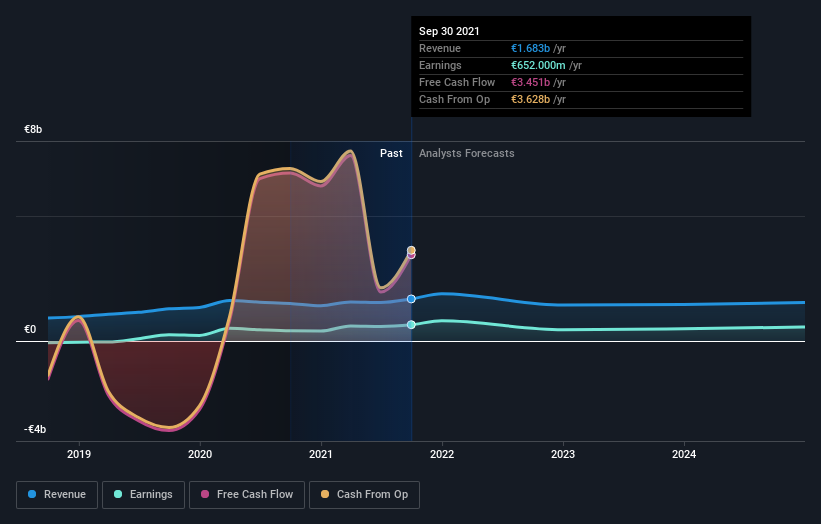Screen dimensions: 821x524
Task: Click the €0 y-axis label
Action: [30, 329]
